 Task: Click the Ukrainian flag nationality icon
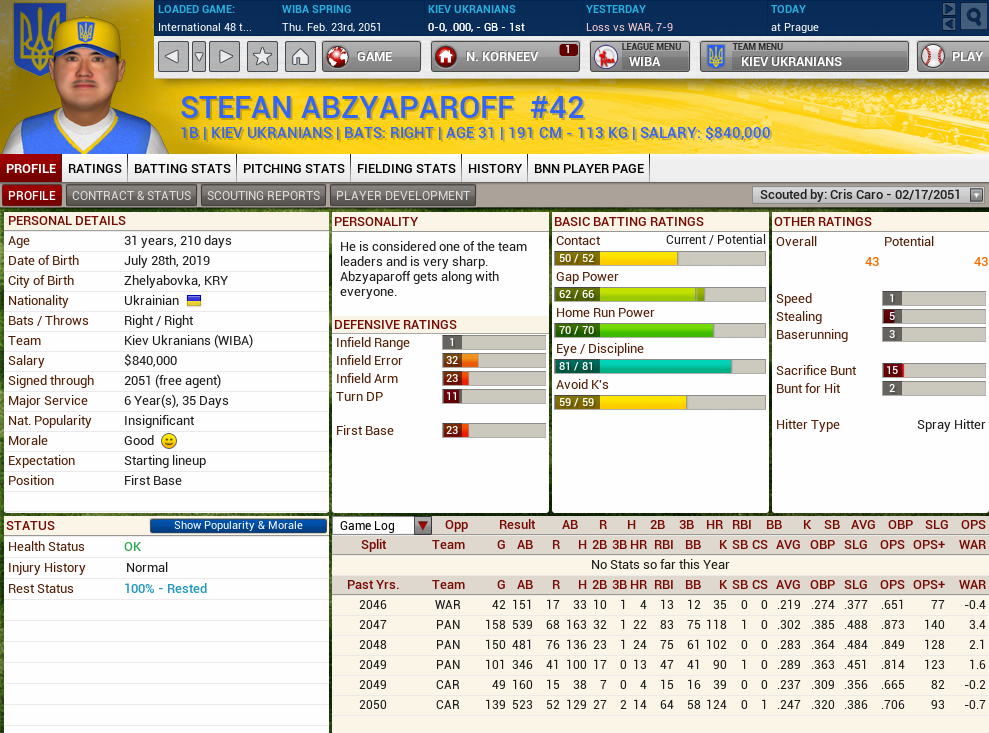point(195,301)
